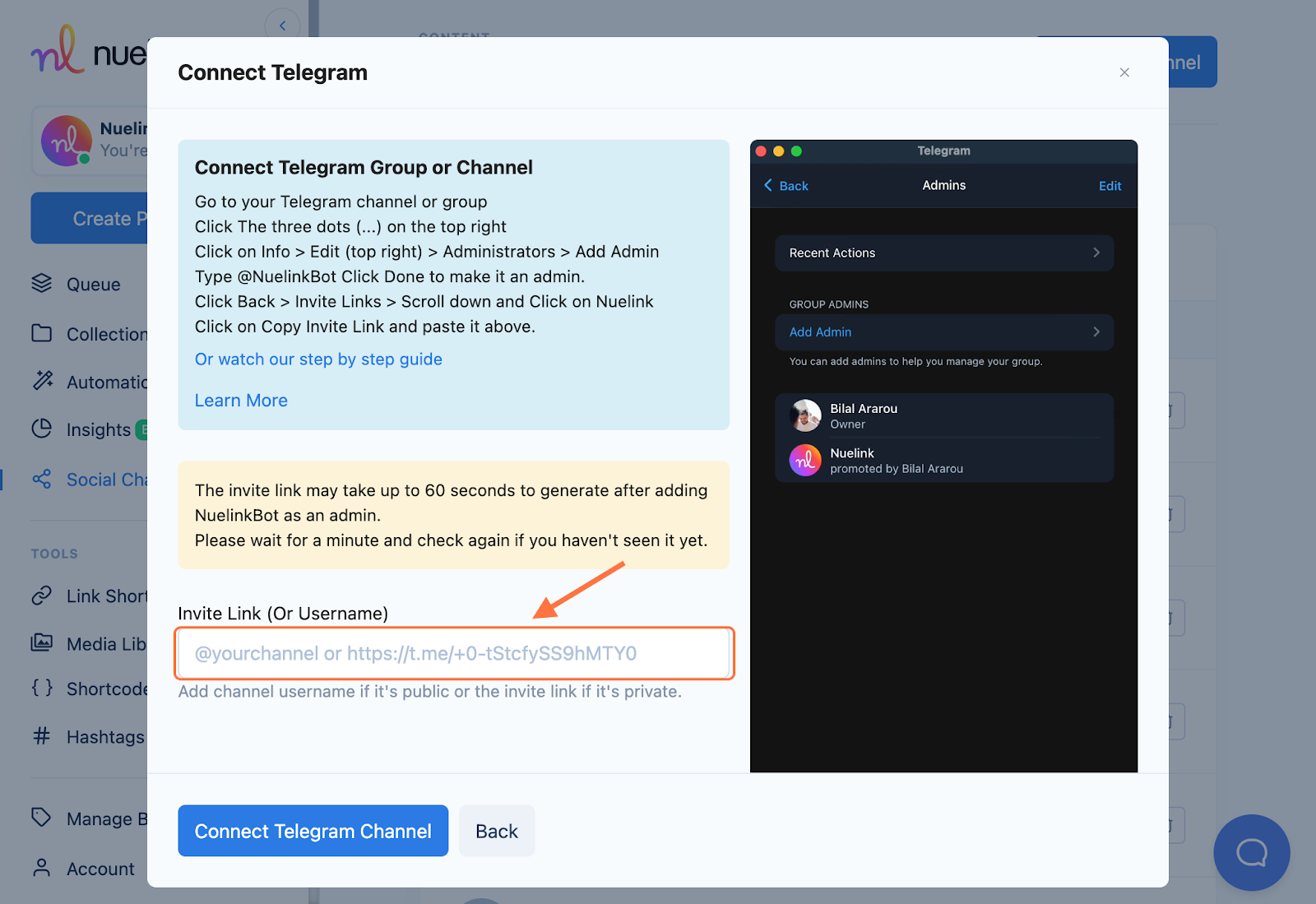The width and height of the screenshot is (1316, 904).
Task: Open the Account menu item
Action: pyautogui.click(x=100, y=869)
